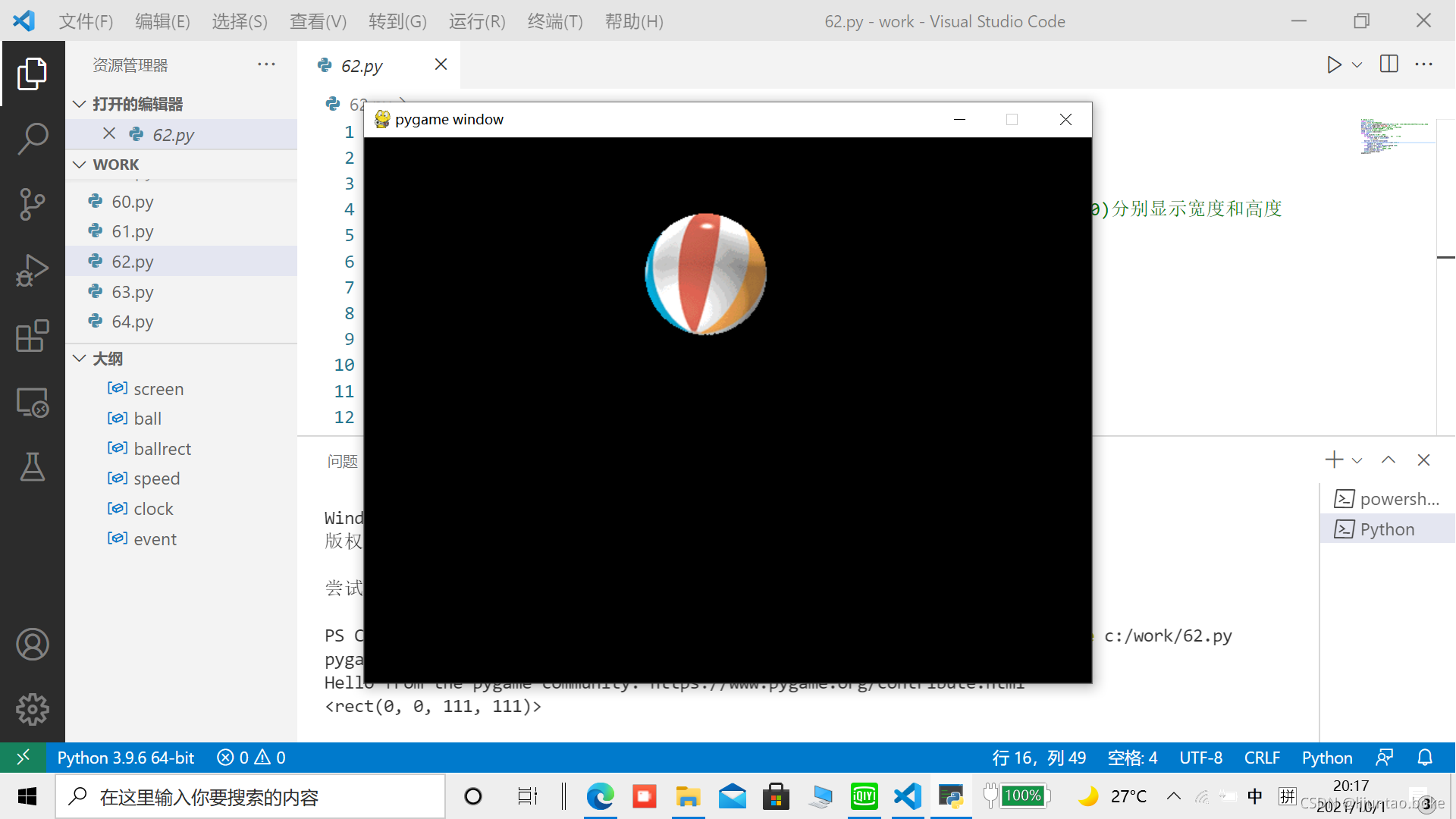Open the Manage gear icon

point(32,710)
